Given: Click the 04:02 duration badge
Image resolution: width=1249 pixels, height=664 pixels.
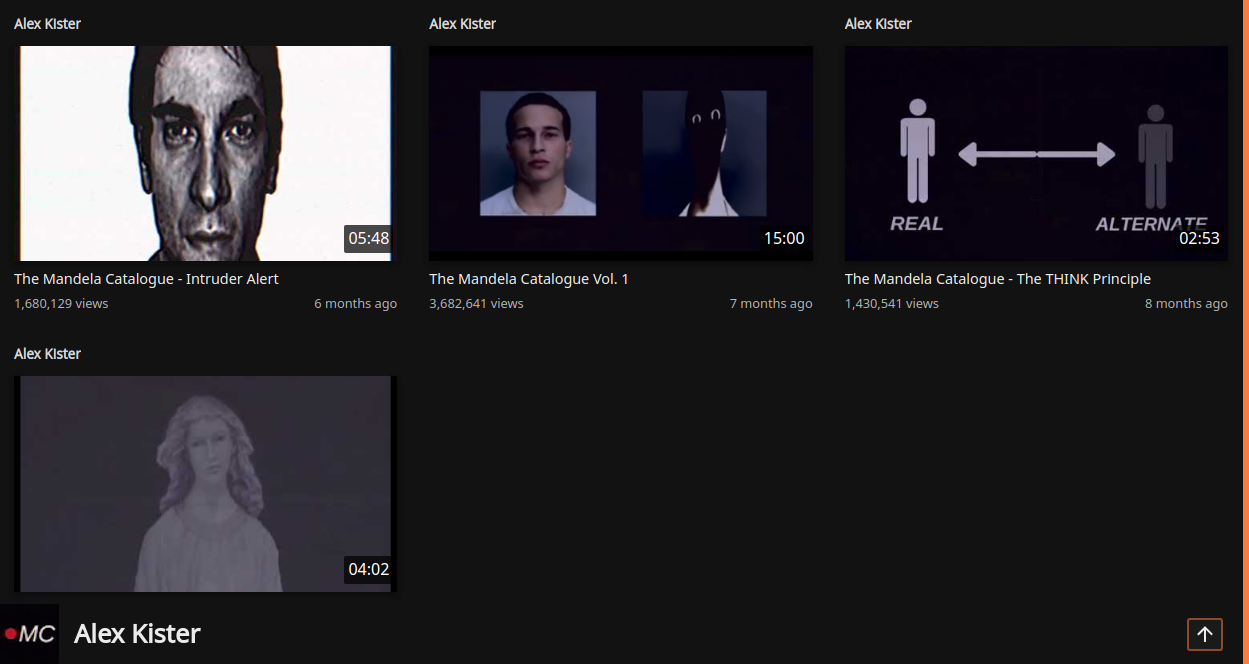Looking at the screenshot, I should (368, 569).
